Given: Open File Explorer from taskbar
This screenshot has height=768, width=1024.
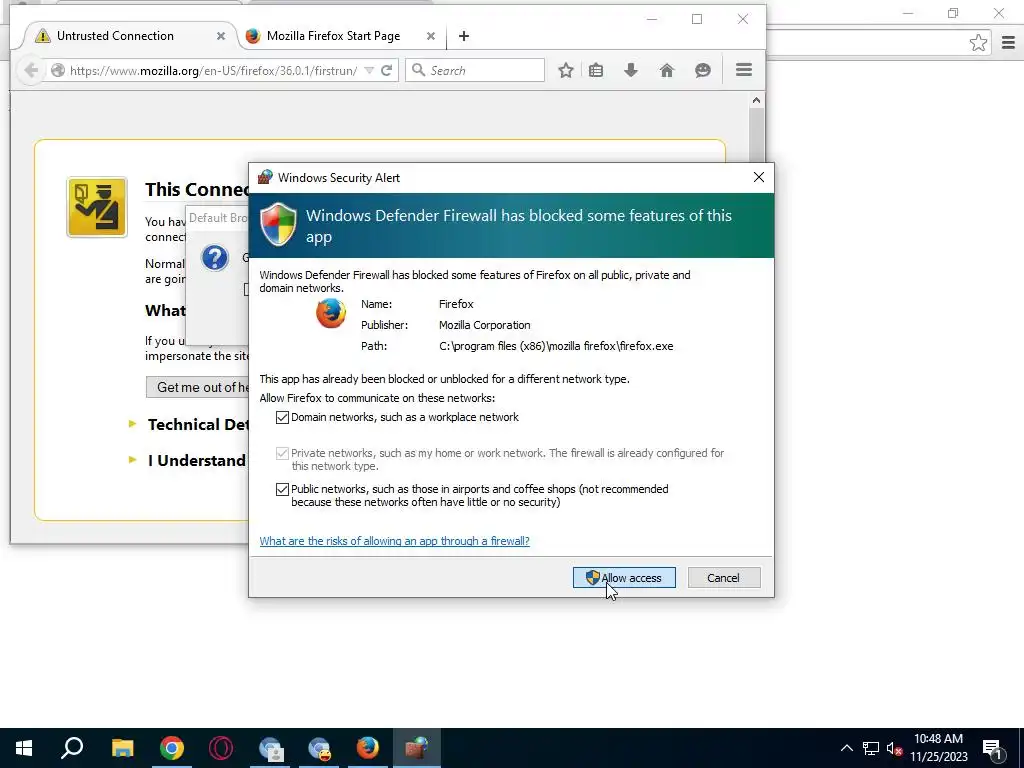Looking at the screenshot, I should [x=122, y=748].
